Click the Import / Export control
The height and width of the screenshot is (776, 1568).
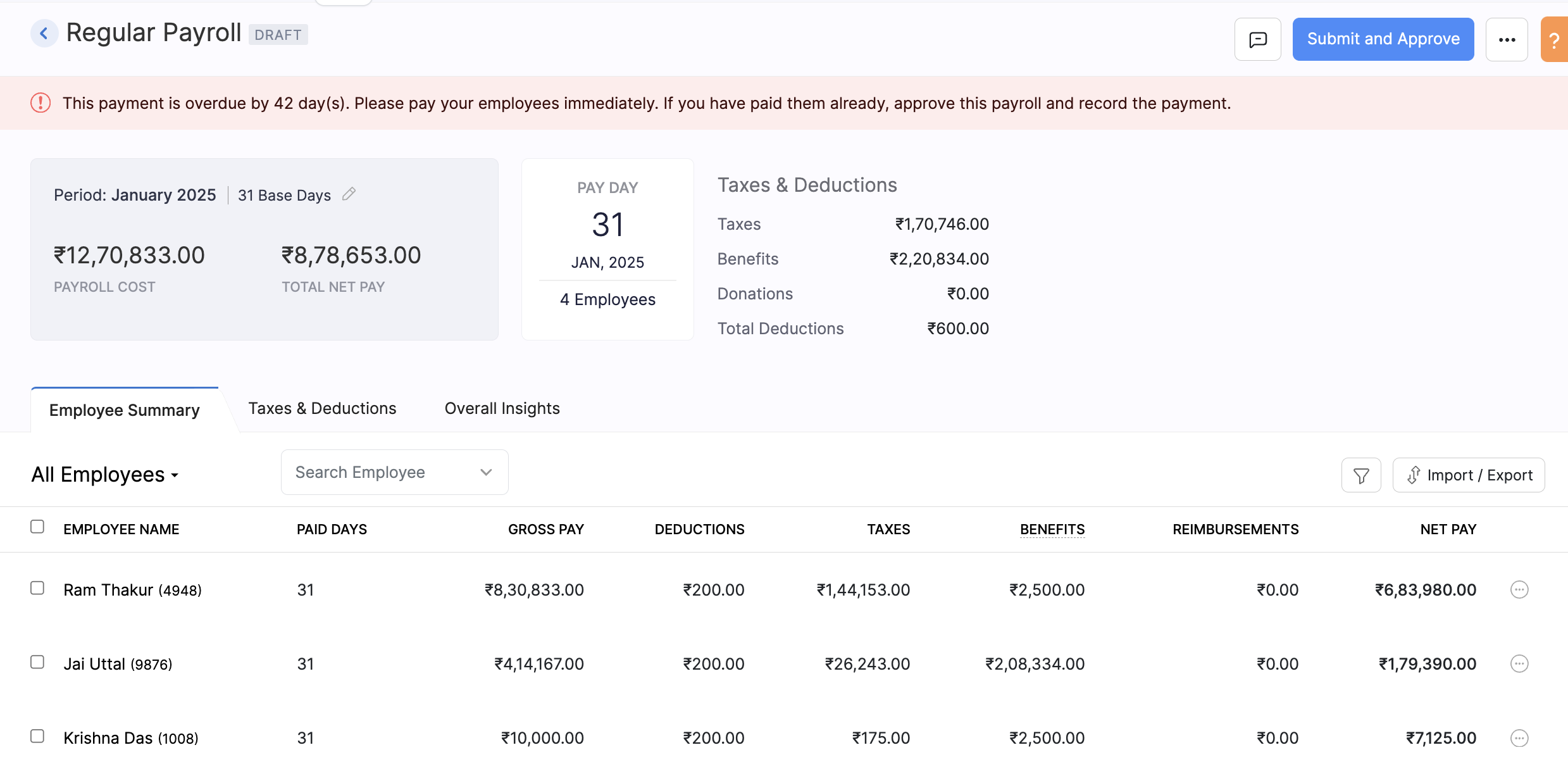click(x=1469, y=475)
